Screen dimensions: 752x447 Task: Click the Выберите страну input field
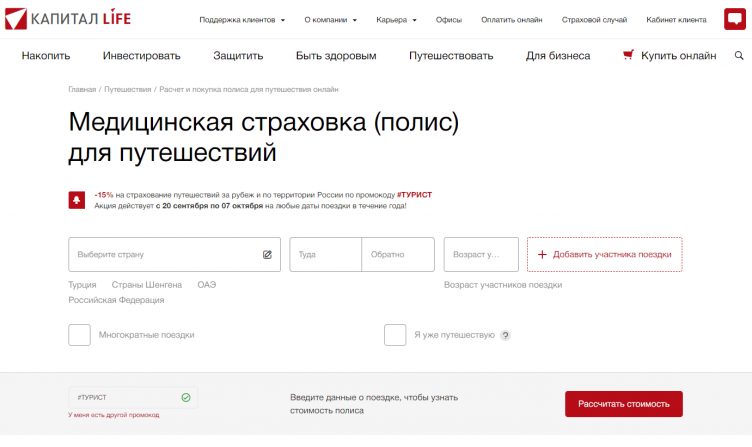click(x=175, y=254)
